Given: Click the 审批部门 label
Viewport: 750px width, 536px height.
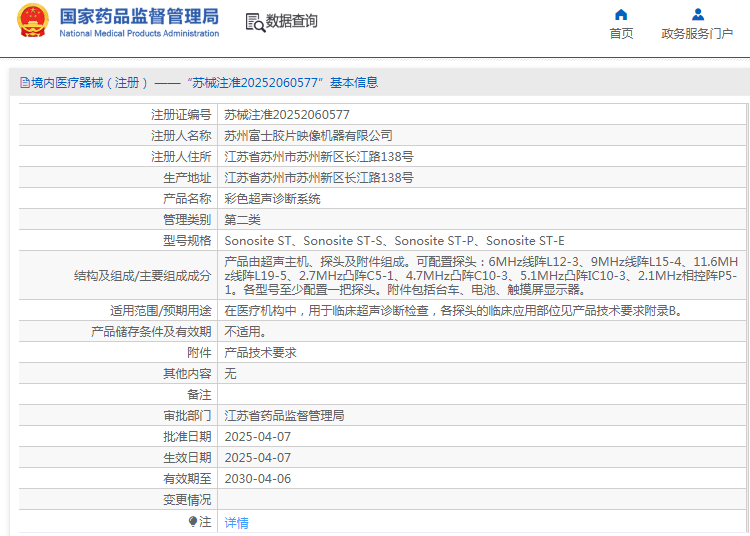Looking at the screenshot, I should click(187, 416).
